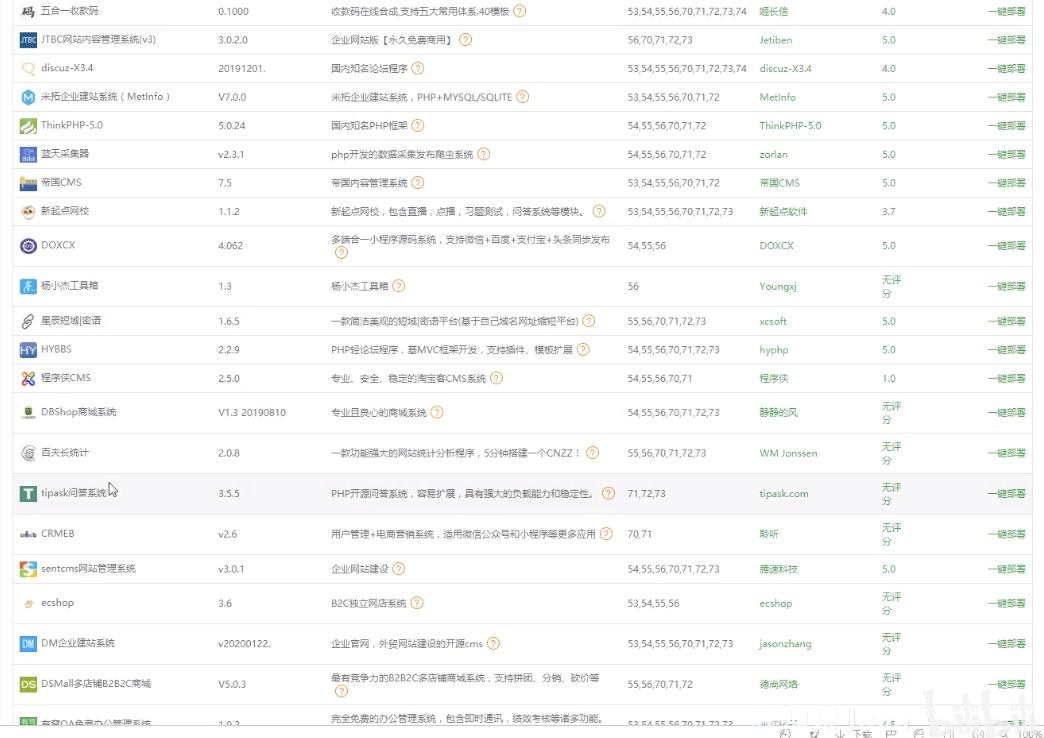Click the green ThinkPHP-5.0 app icon
1044x738 pixels.
[x=28, y=126]
